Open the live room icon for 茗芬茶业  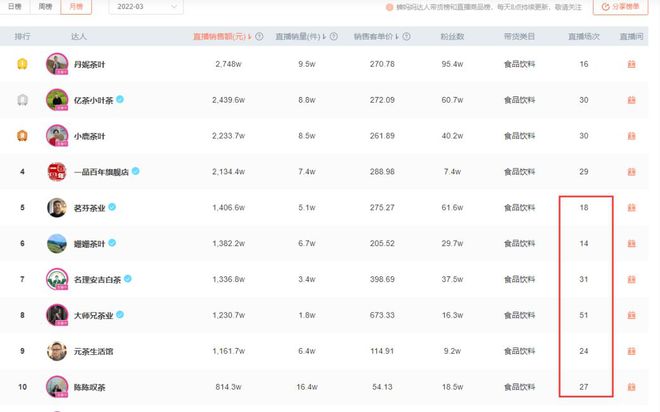click(x=631, y=207)
